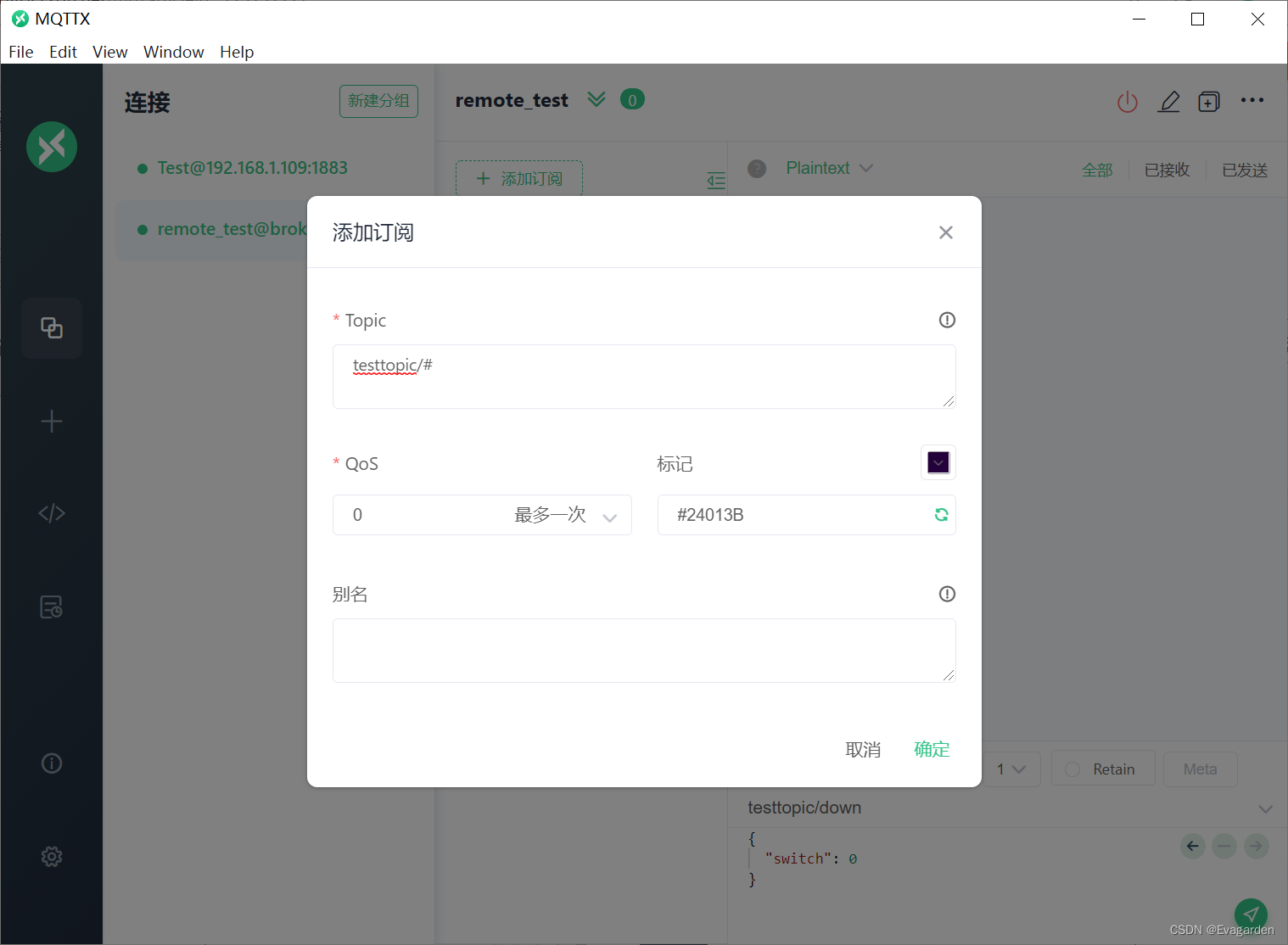Create a new connection with the sidebar plus icon
1288x945 pixels.
52,421
